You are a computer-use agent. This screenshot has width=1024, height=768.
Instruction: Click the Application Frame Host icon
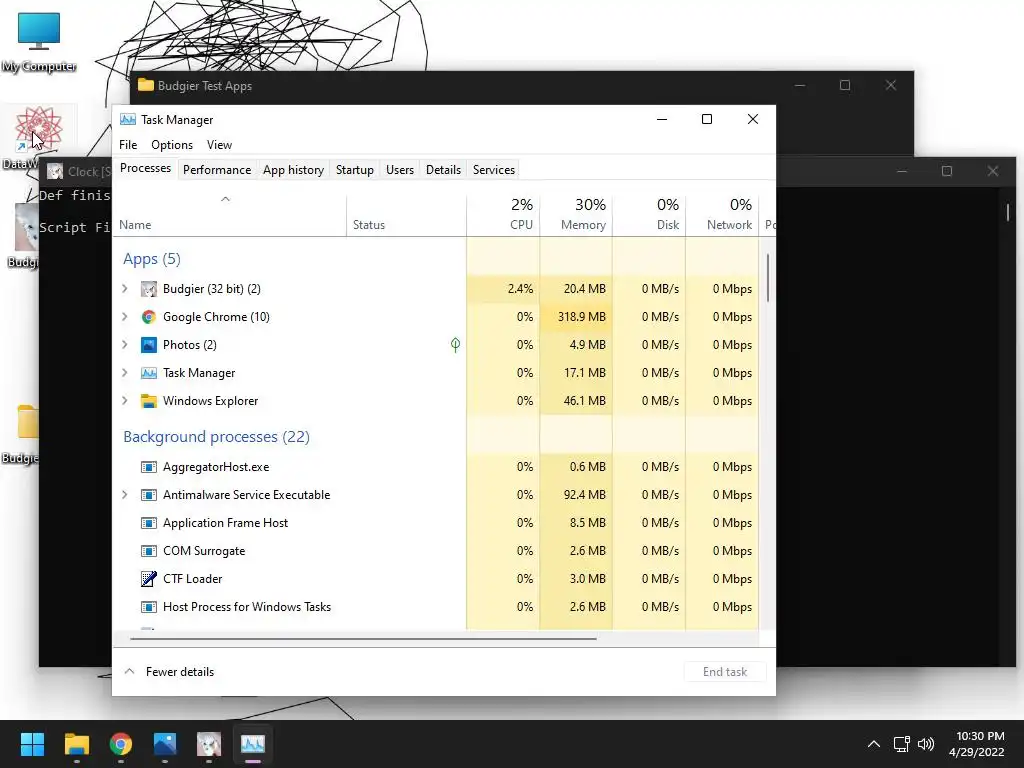click(149, 523)
